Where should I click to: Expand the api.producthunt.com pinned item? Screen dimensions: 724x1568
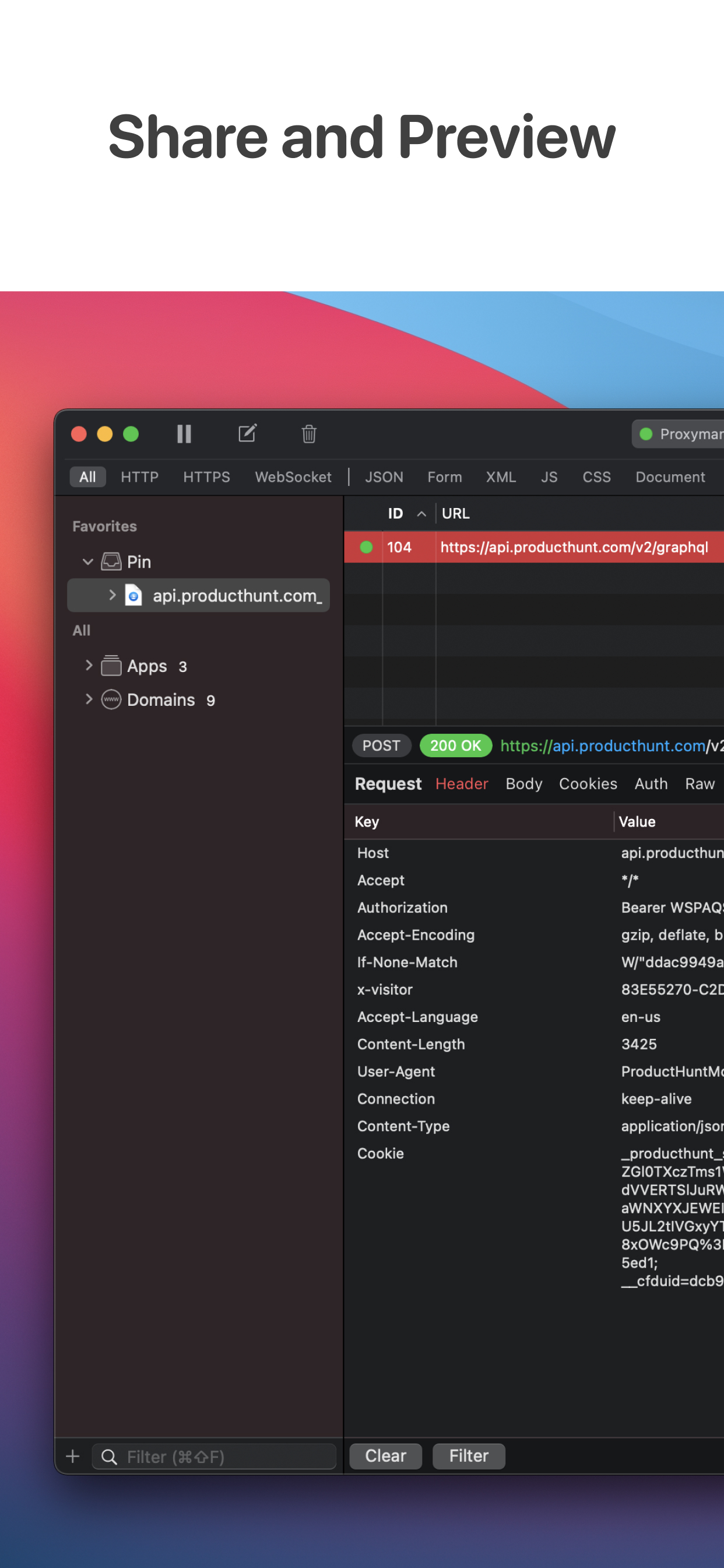(x=112, y=594)
